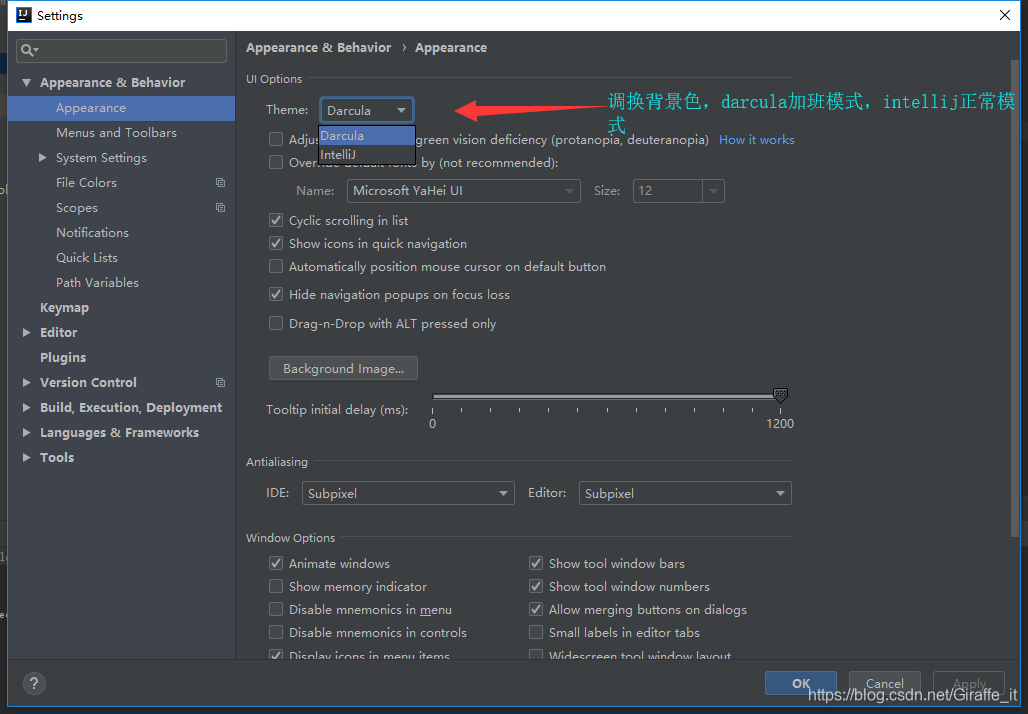Select Appearance in the settings tree
1028x714 pixels.
click(121, 108)
